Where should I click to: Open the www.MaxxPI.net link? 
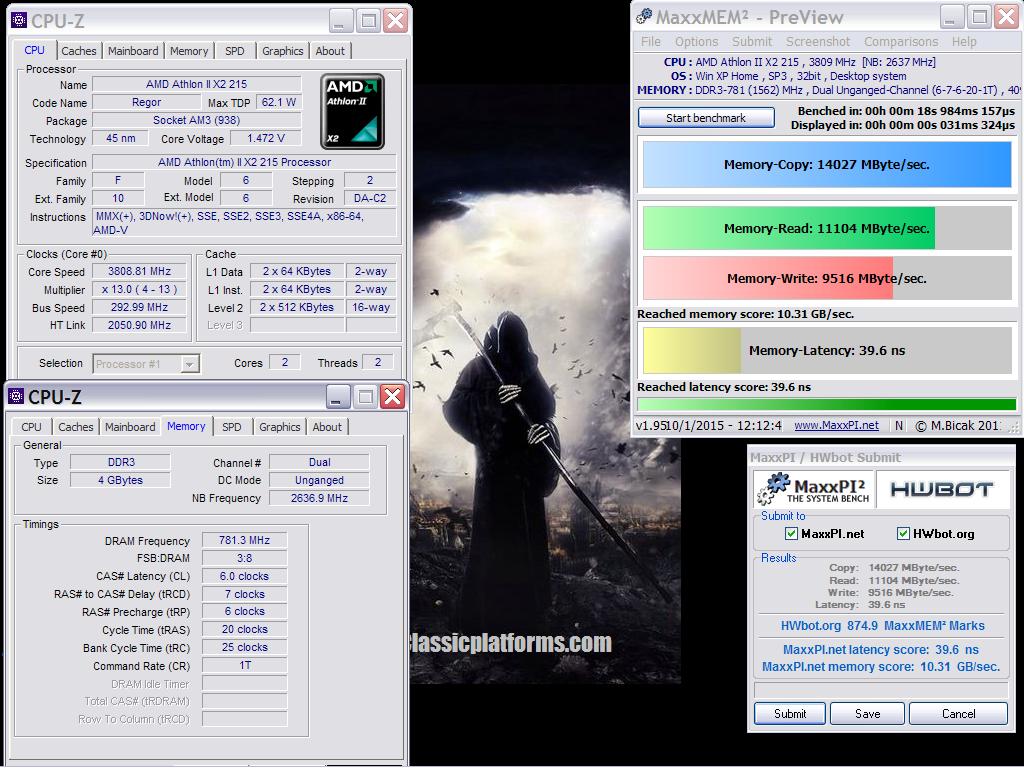coord(836,426)
